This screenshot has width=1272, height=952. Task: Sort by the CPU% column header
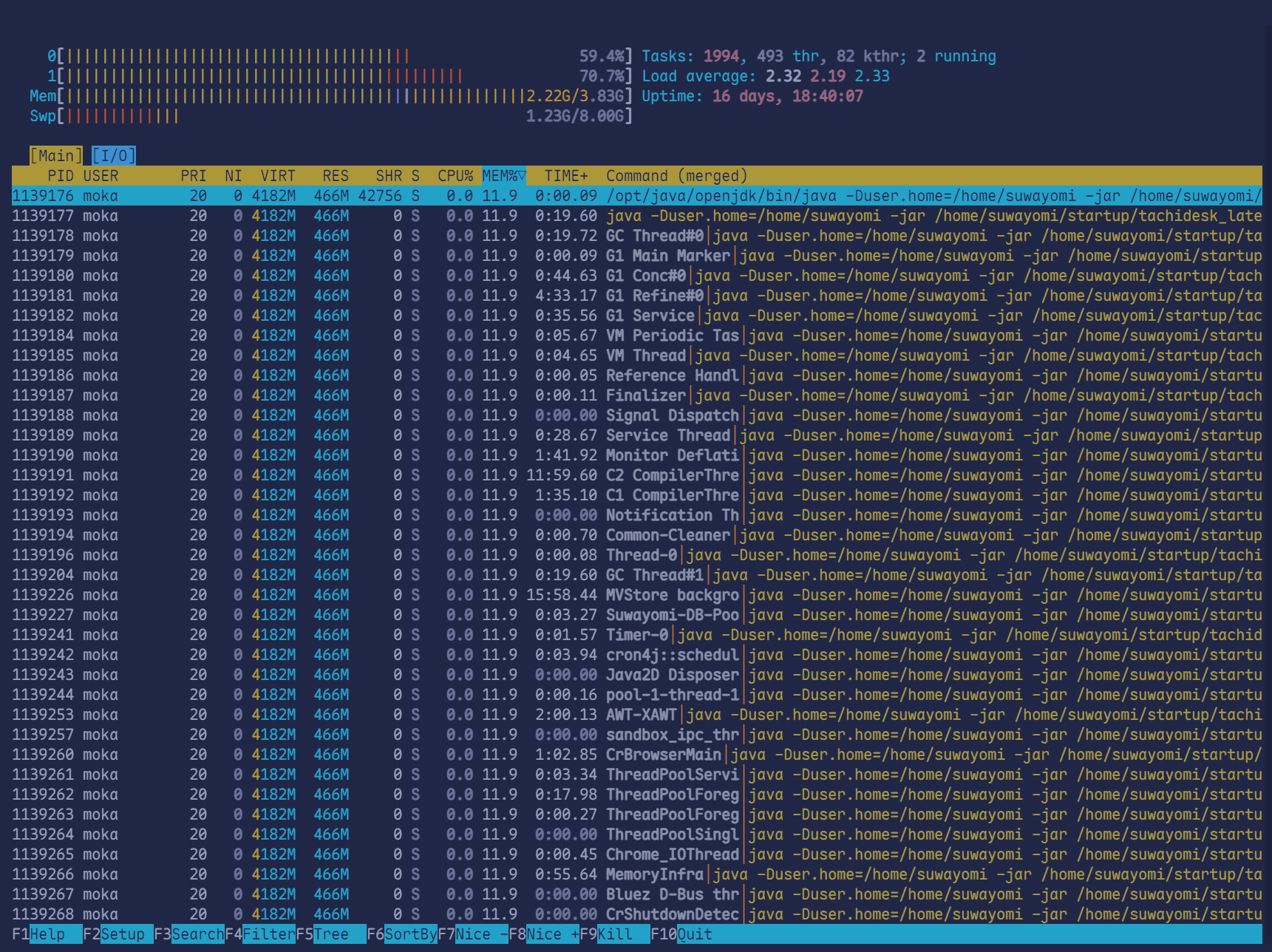click(455, 176)
